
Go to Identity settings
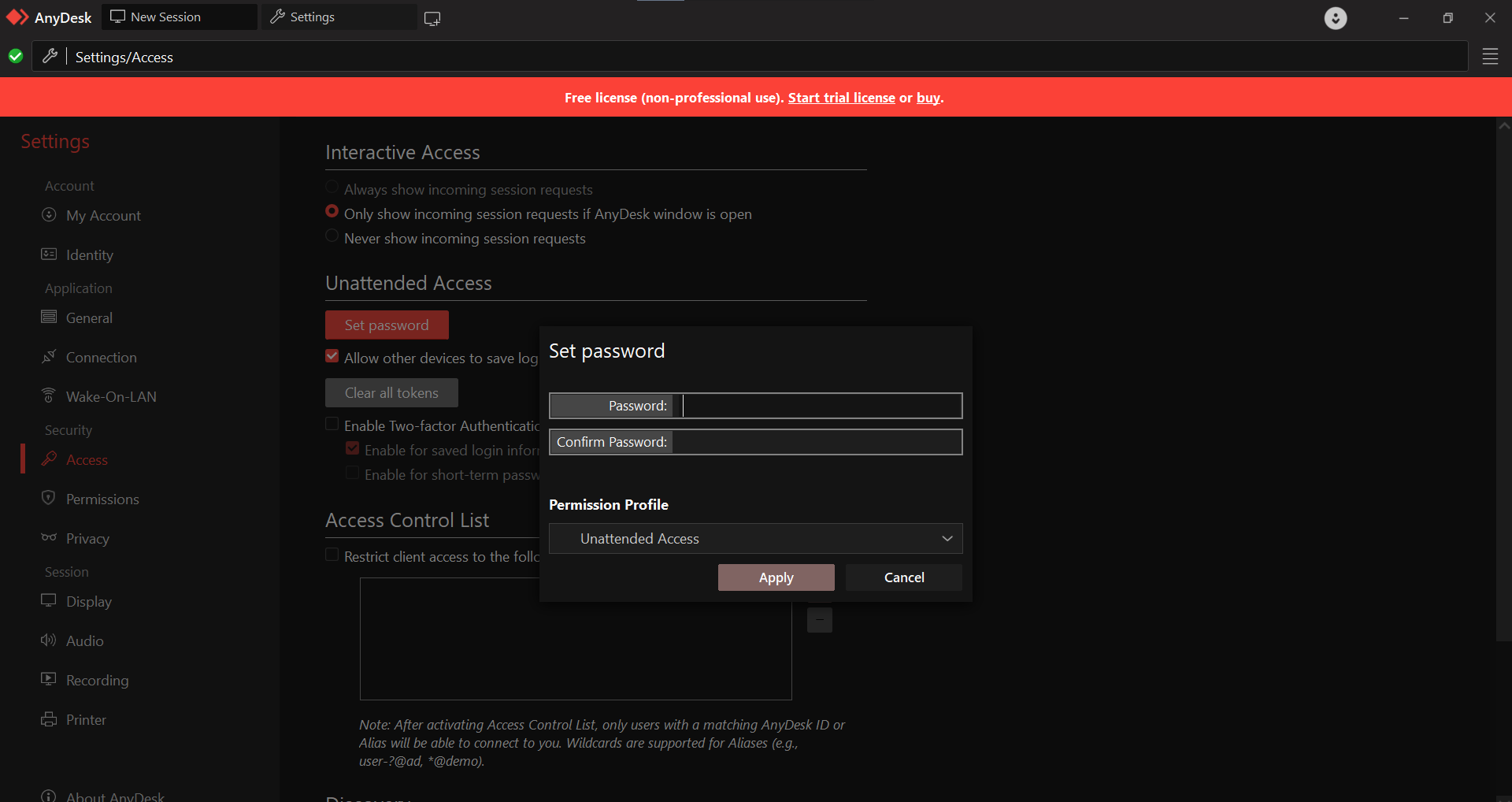point(90,255)
